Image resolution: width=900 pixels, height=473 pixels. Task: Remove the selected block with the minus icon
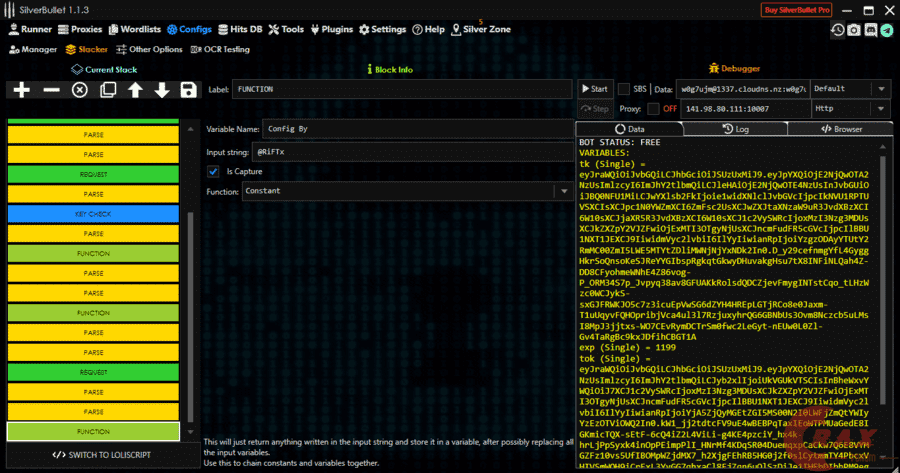(51, 90)
